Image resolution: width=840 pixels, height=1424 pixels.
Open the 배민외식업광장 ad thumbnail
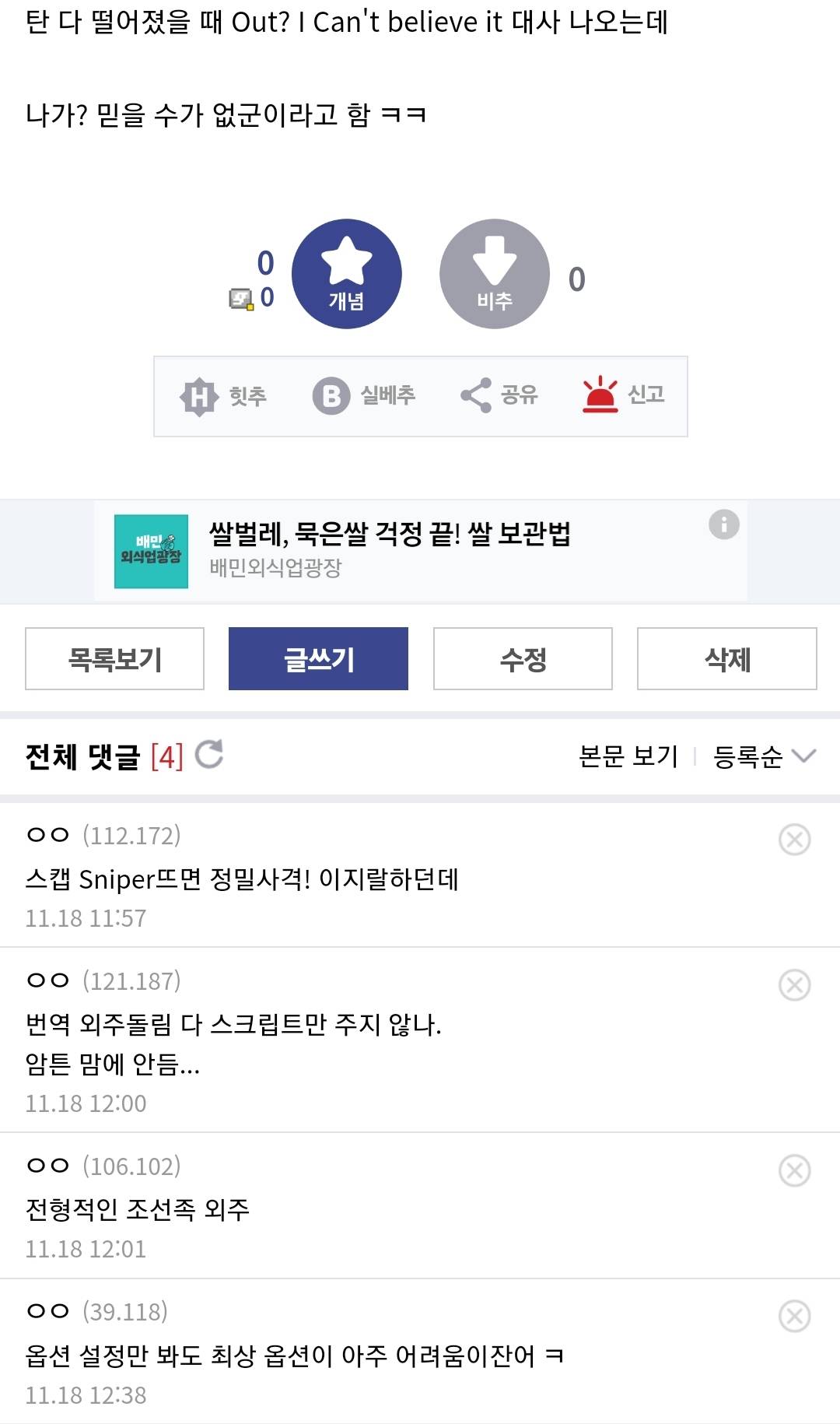click(151, 551)
